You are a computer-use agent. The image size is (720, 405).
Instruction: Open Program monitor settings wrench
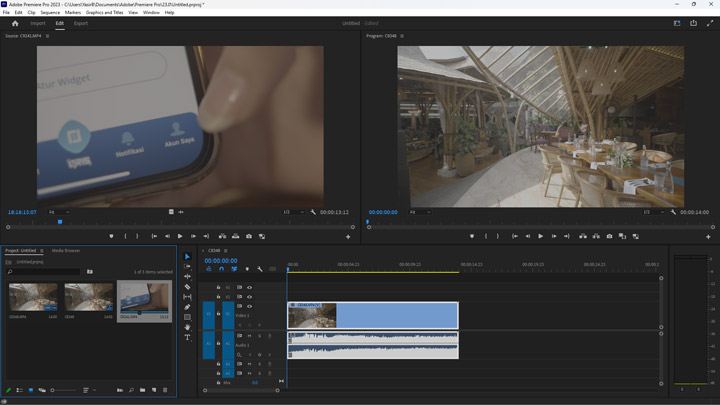[673, 212]
